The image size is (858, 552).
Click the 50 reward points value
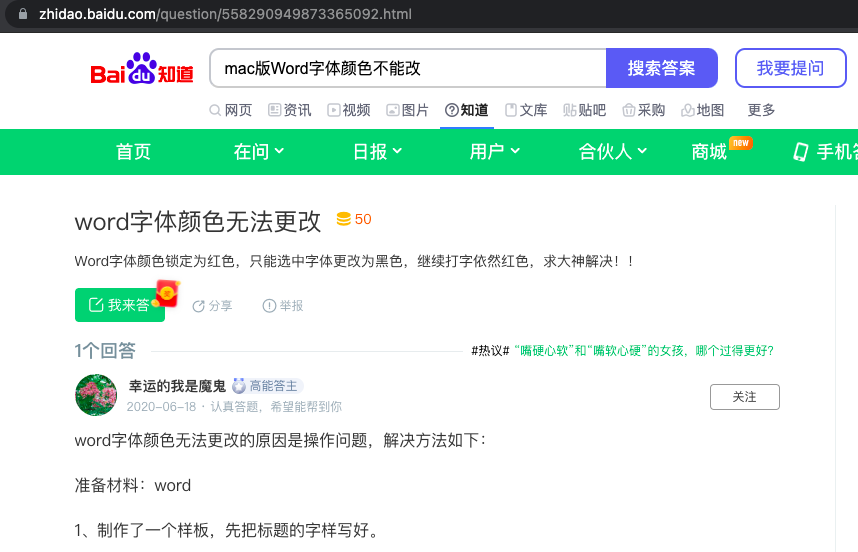click(x=363, y=219)
